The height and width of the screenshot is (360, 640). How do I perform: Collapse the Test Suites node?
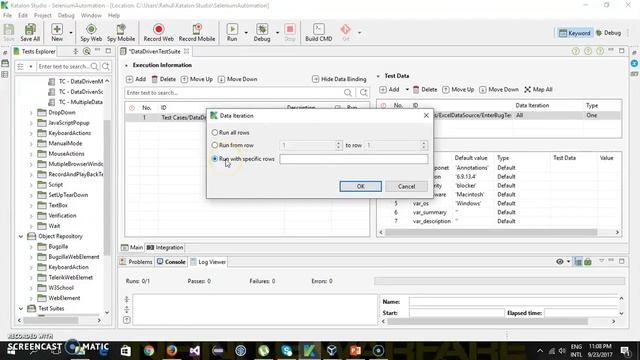pos(21,309)
